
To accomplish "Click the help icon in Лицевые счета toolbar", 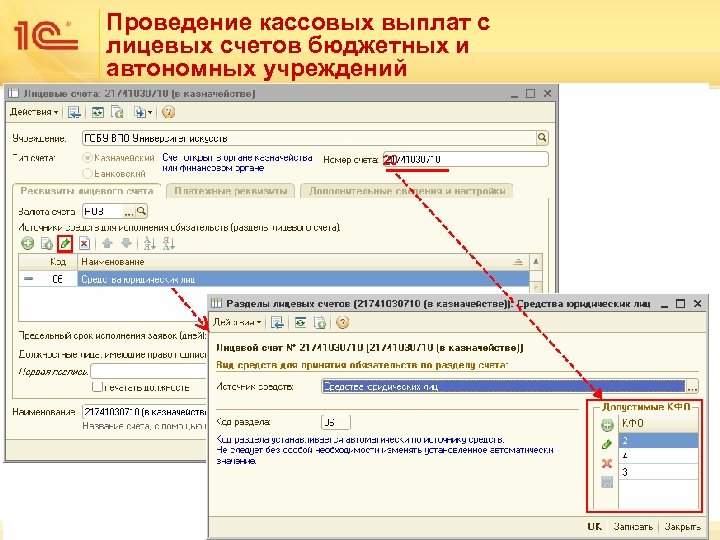I will tap(168, 112).
